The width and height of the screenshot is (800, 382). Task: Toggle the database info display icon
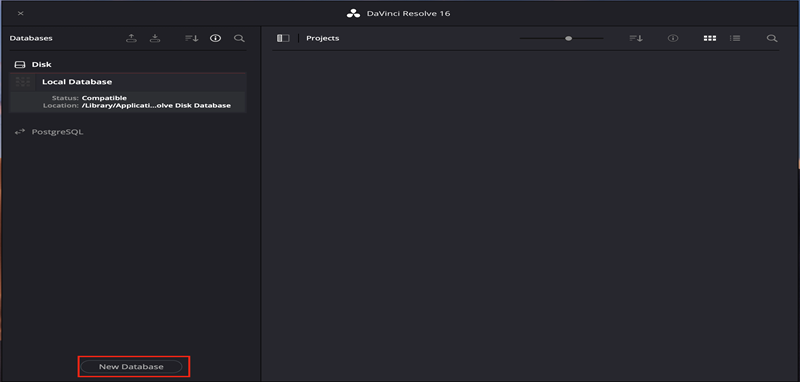[x=215, y=38]
